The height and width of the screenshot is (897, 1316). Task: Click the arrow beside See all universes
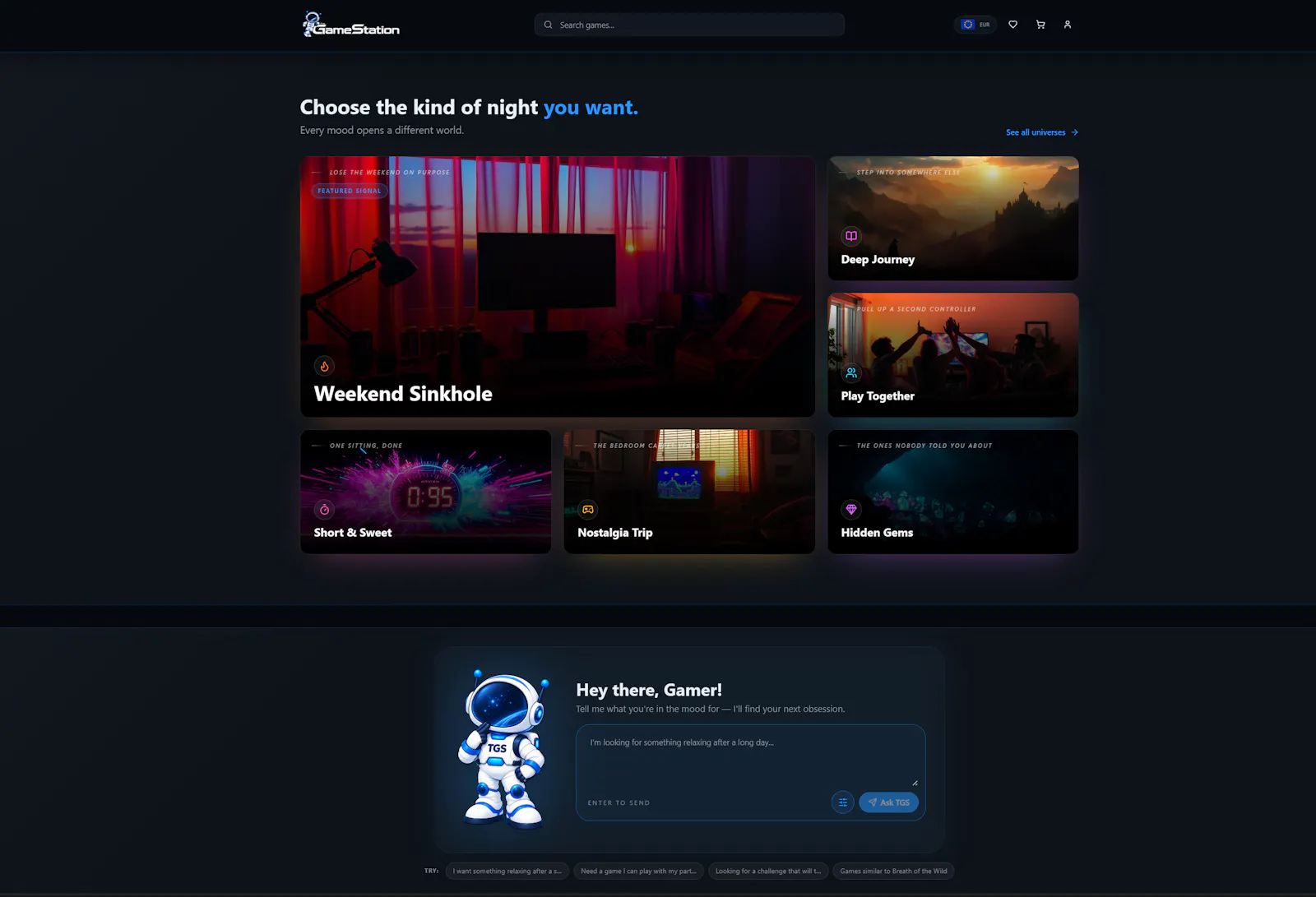click(1074, 132)
